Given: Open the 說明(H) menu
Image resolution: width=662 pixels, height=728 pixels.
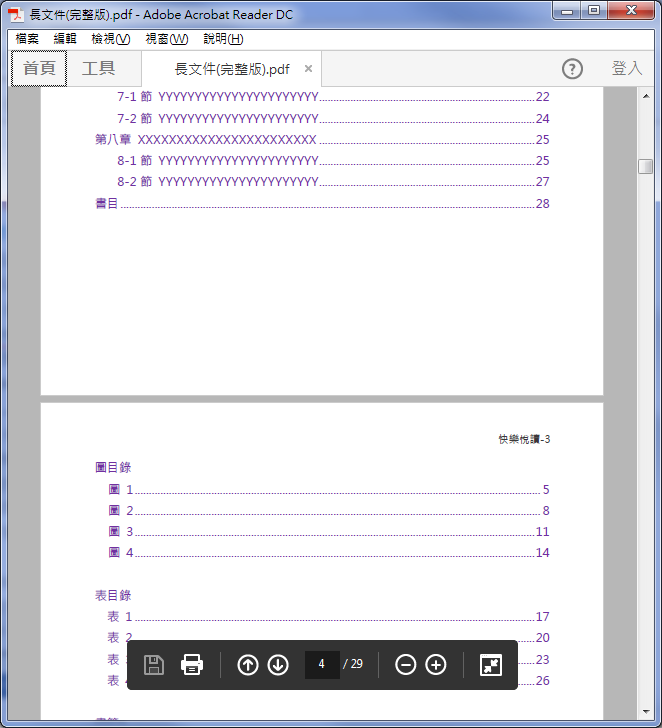Looking at the screenshot, I should [223, 39].
